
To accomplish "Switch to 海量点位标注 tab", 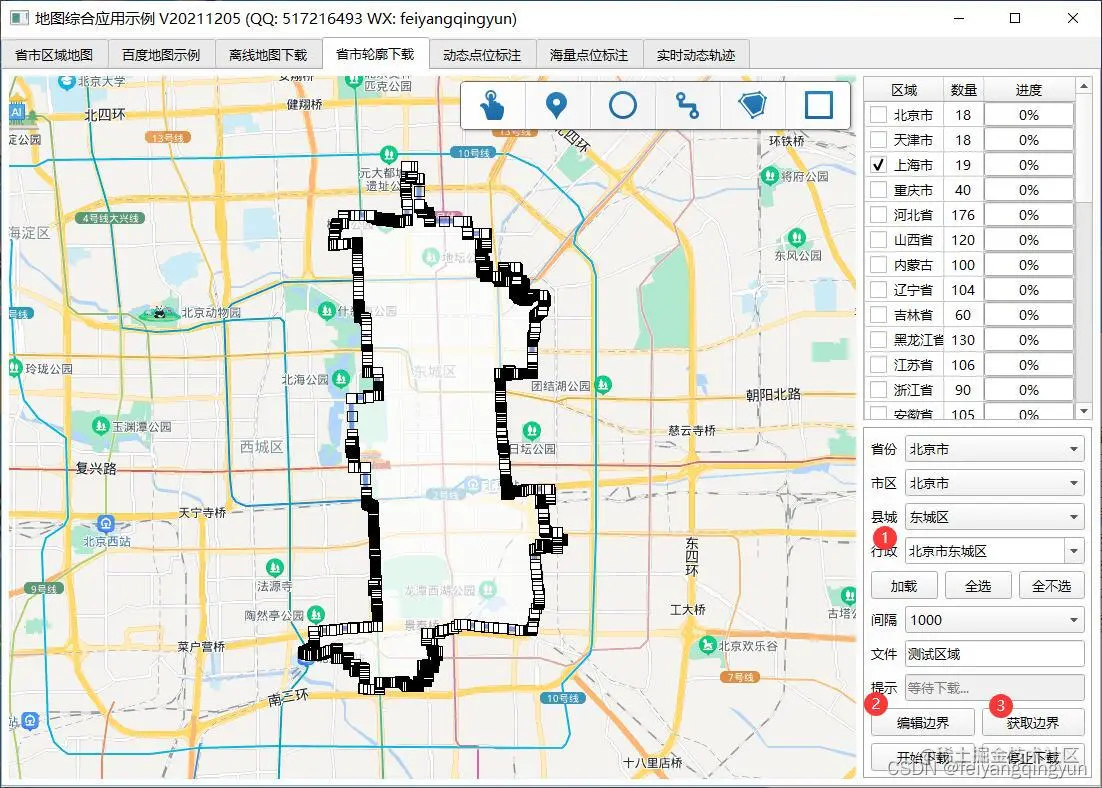I will (x=589, y=55).
